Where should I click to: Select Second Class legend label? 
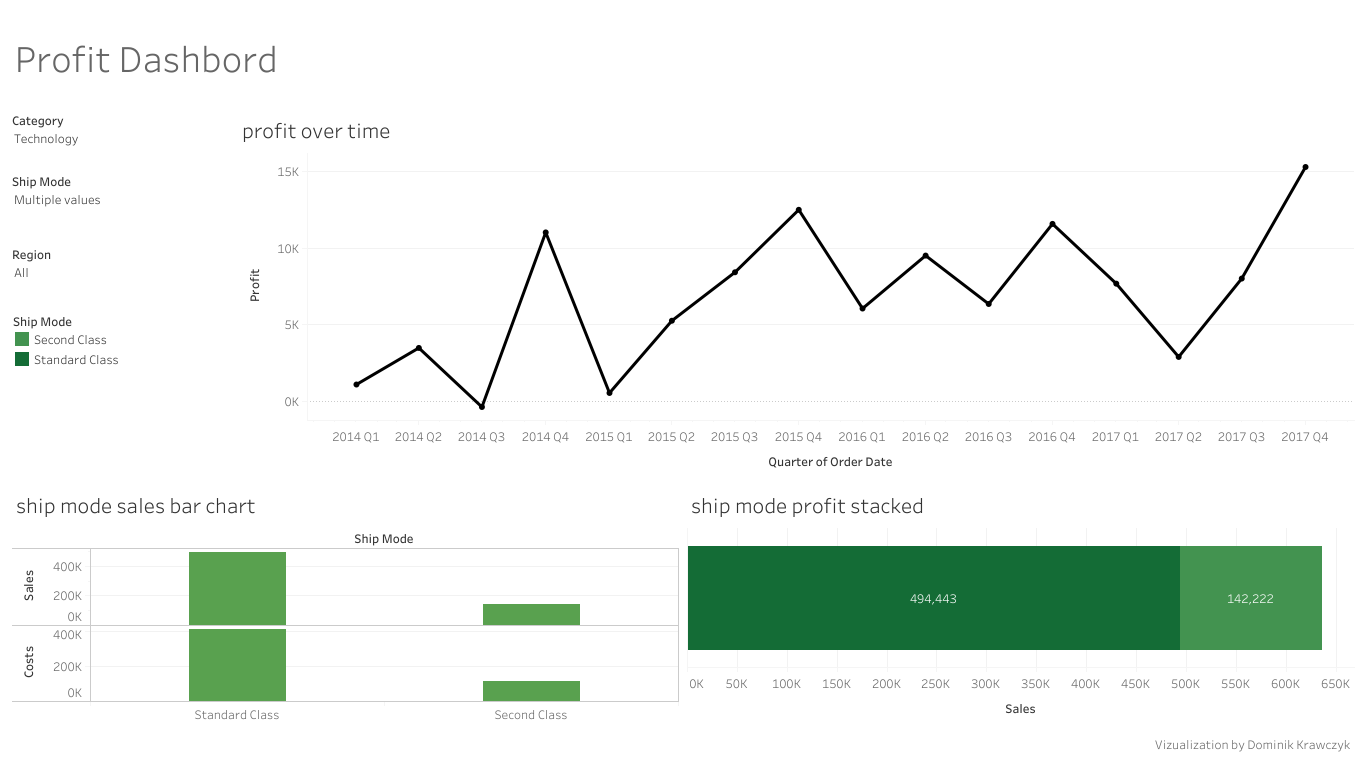click(70, 340)
